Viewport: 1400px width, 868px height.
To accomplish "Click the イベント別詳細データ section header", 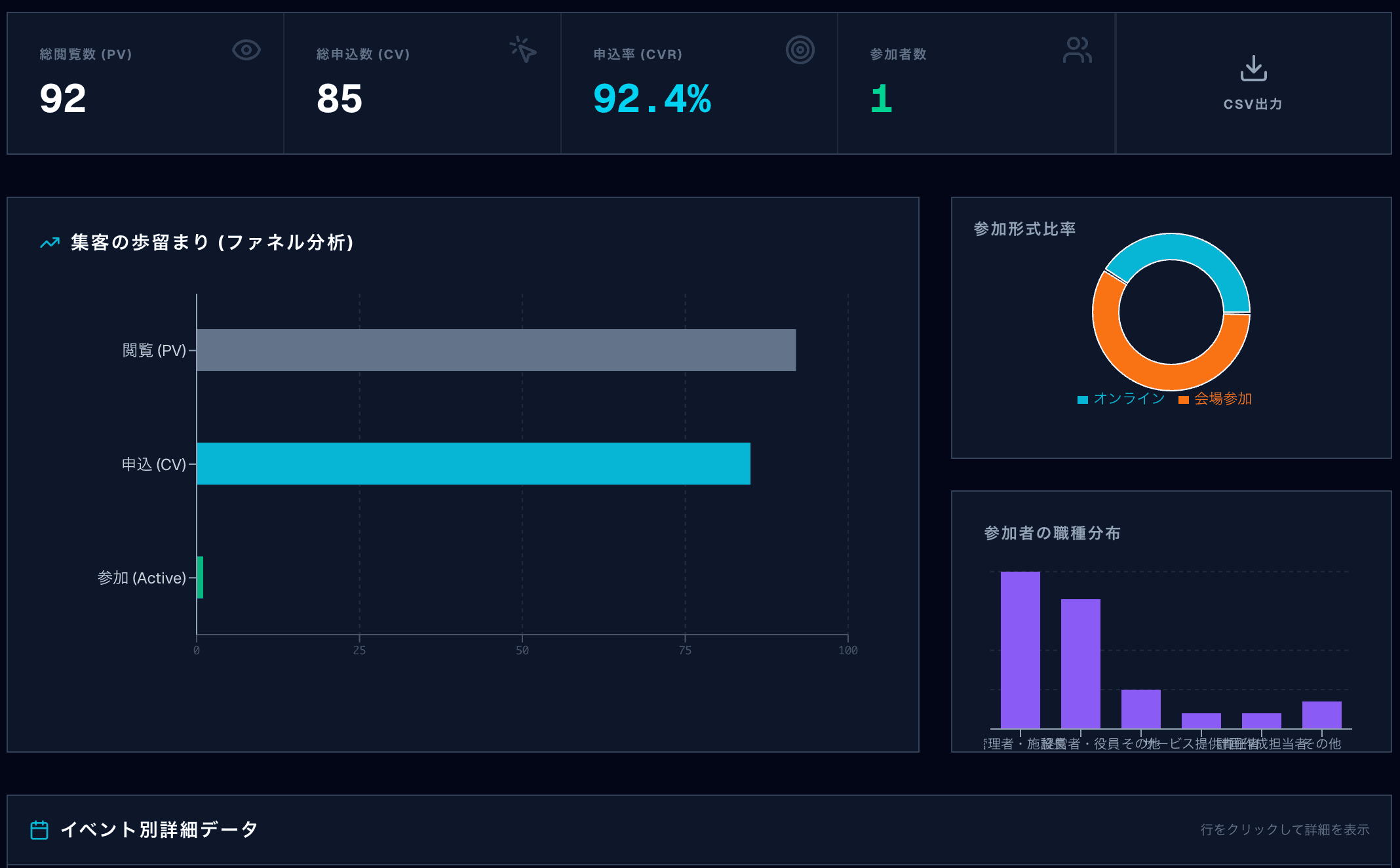I will pos(159,830).
